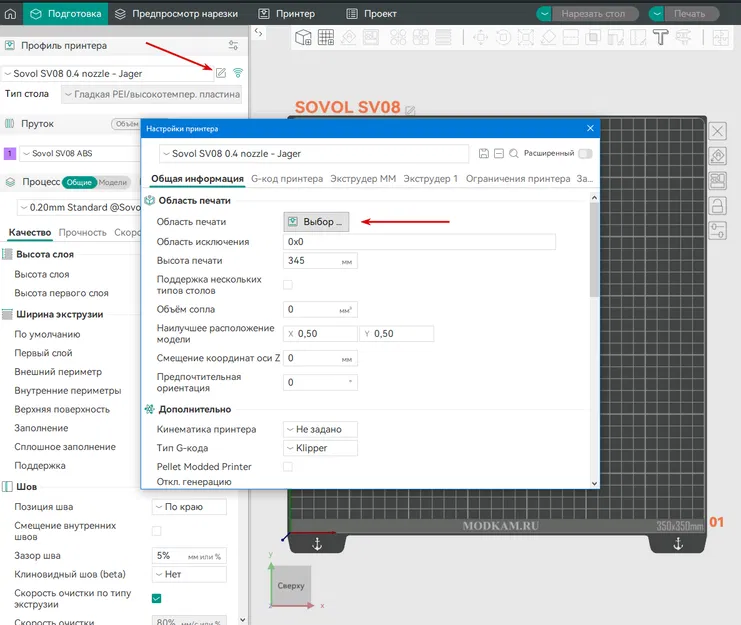
Task: Open the Тип G-кода Klipper dropdown
Action: tap(320, 448)
